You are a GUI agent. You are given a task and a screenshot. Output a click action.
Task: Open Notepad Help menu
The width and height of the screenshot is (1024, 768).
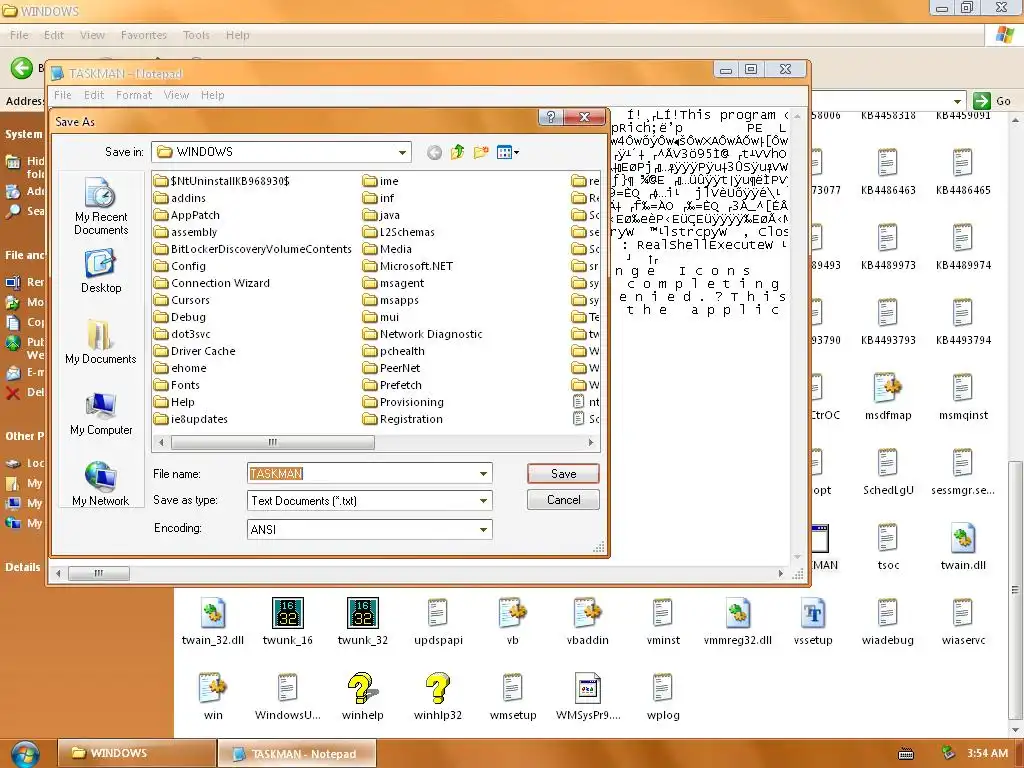tap(212, 95)
